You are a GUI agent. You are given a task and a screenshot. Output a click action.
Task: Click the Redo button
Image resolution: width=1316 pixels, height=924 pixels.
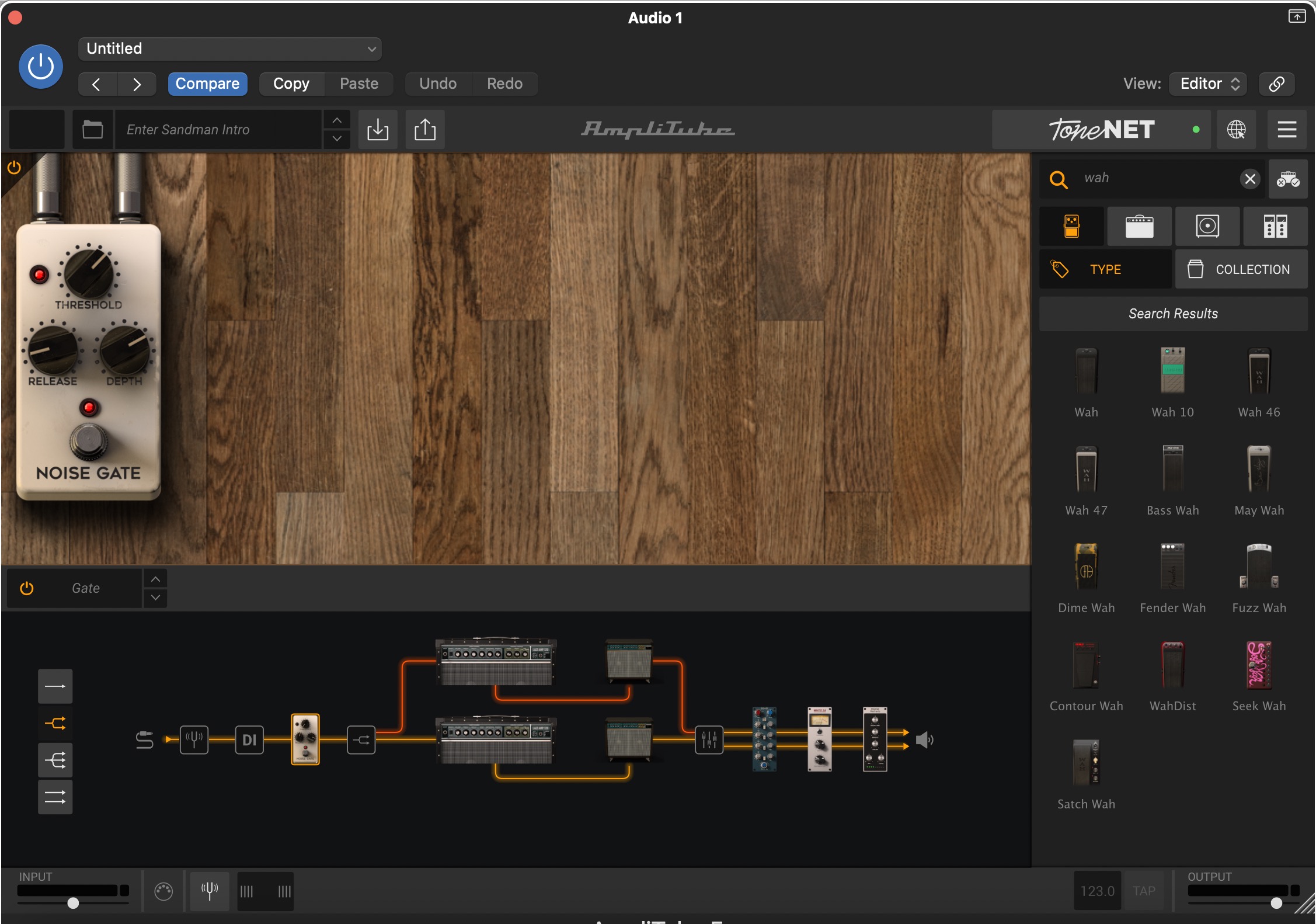tap(504, 84)
